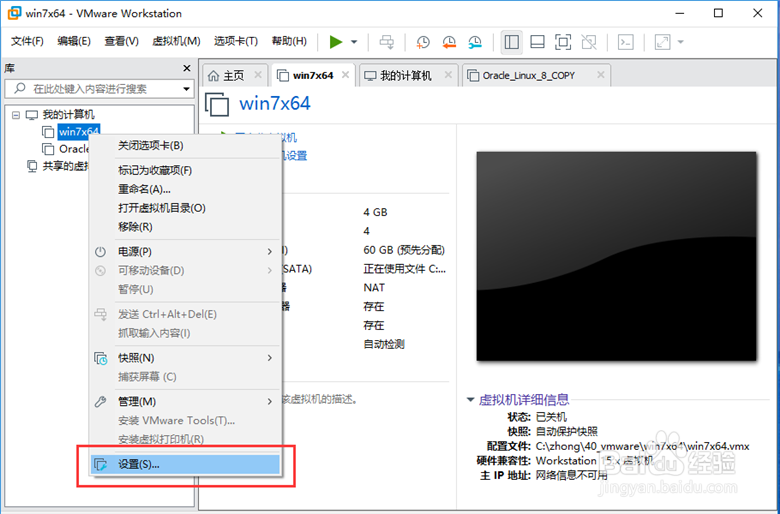
Task: Open the 文件(F) menu
Action: point(27,41)
